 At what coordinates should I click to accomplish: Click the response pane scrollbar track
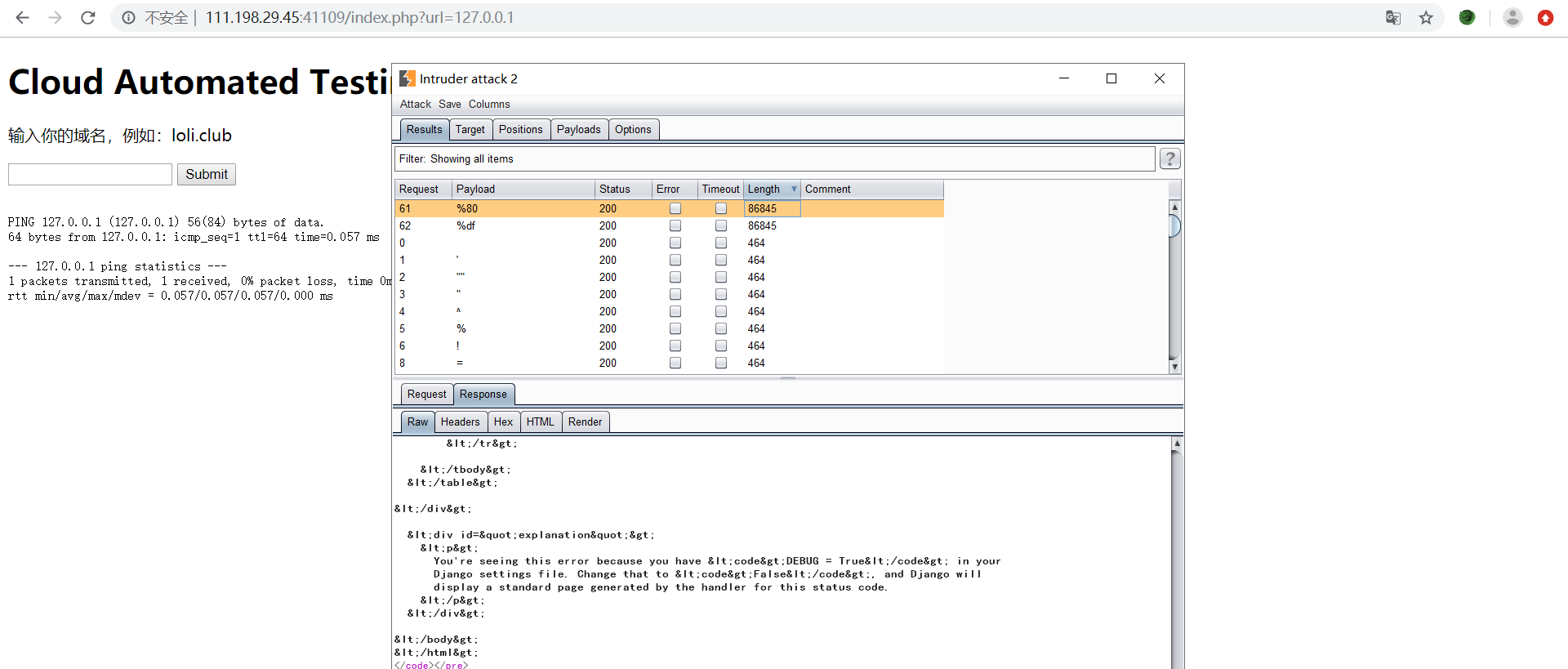1177,560
